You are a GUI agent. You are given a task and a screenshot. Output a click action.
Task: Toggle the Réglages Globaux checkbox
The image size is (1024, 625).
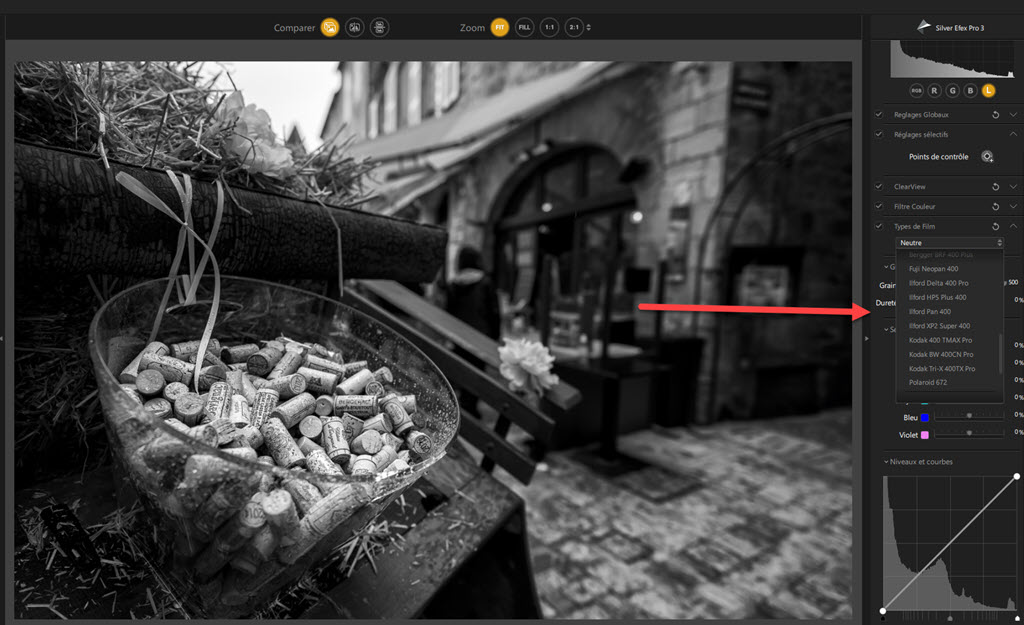[x=879, y=114]
